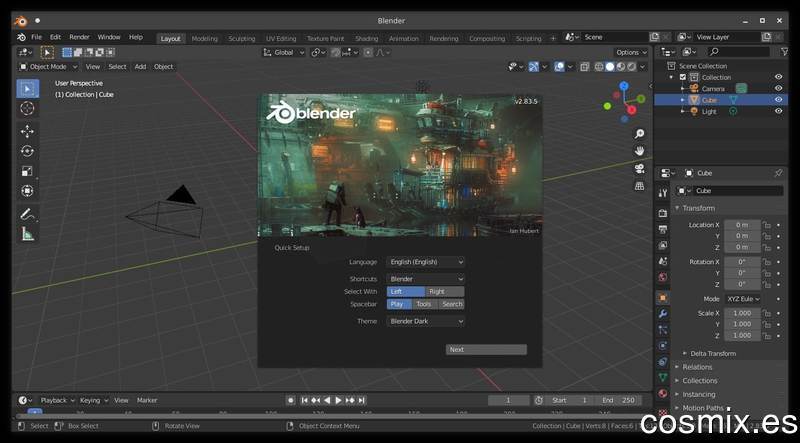Screen dimensions: 800x443
Task: Open the Render properties tab icon
Action: (662, 213)
